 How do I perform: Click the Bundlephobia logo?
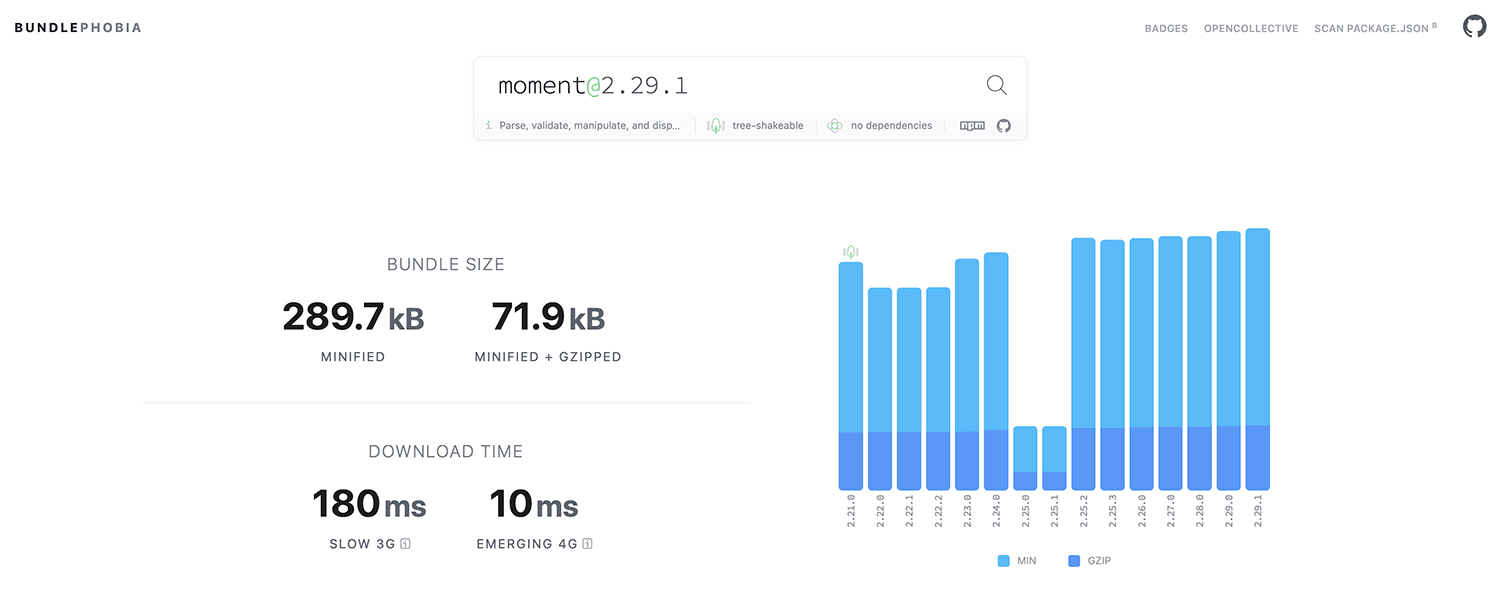[76, 27]
